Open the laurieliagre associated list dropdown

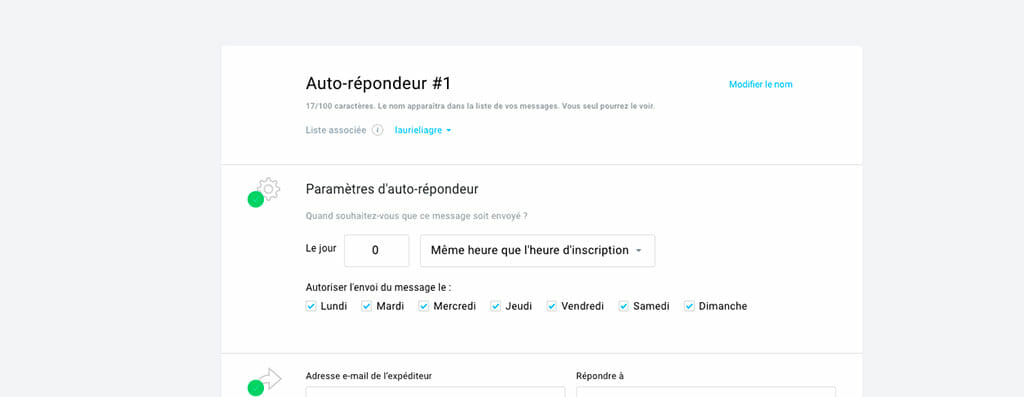click(423, 130)
